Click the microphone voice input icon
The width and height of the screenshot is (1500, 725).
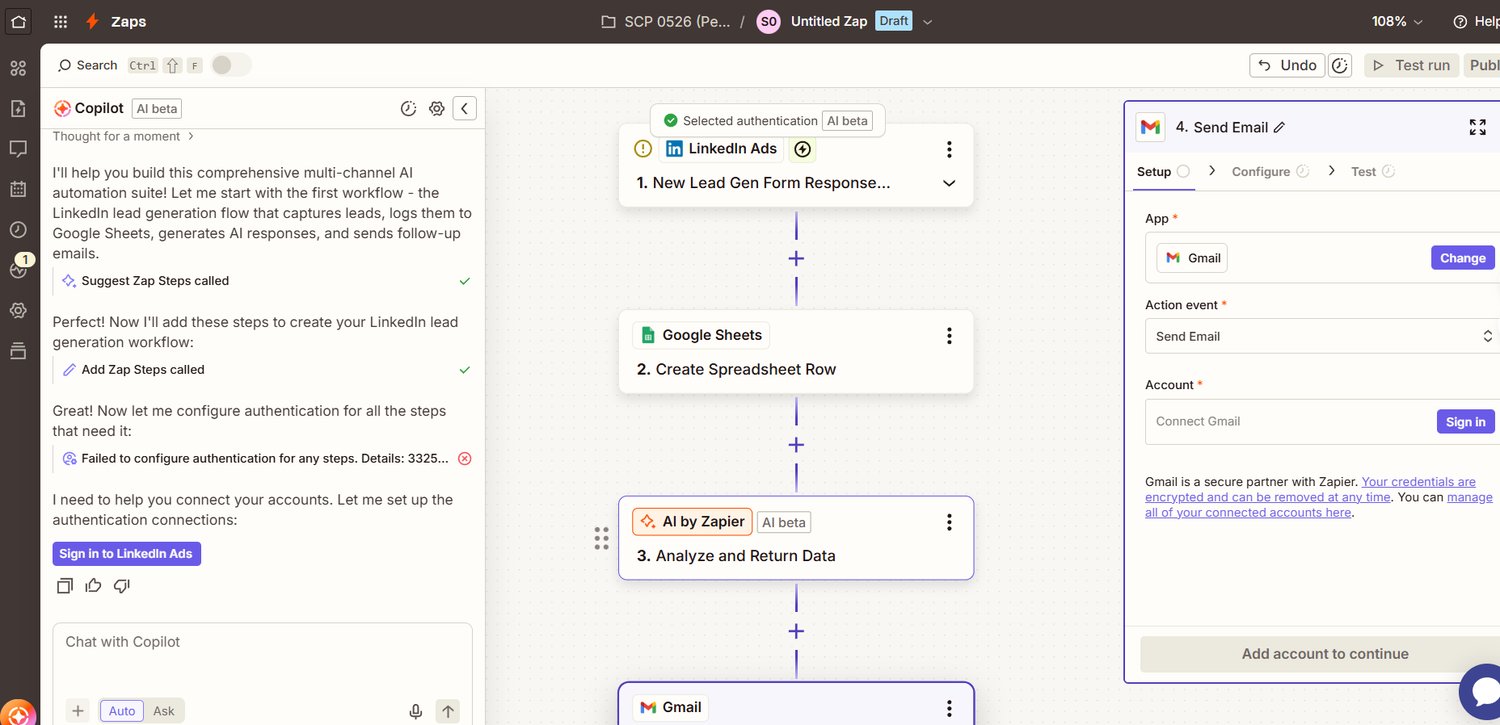pyautogui.click(x=415, y=711)
